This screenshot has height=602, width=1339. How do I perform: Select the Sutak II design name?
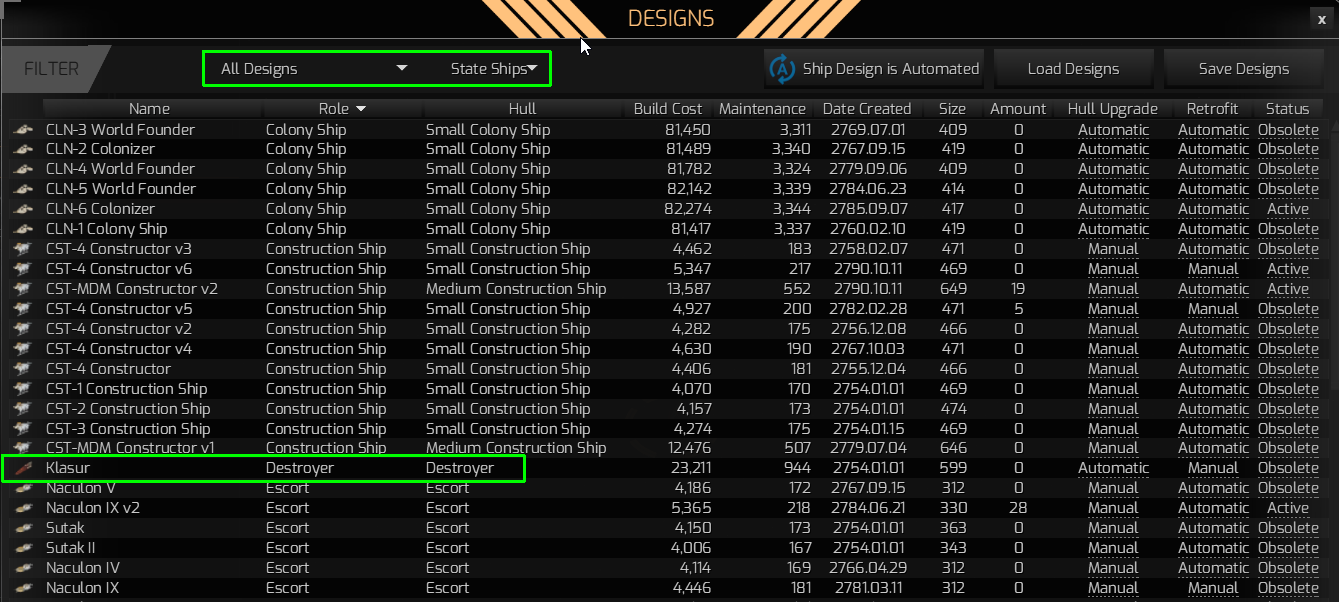tap(70, 548)
